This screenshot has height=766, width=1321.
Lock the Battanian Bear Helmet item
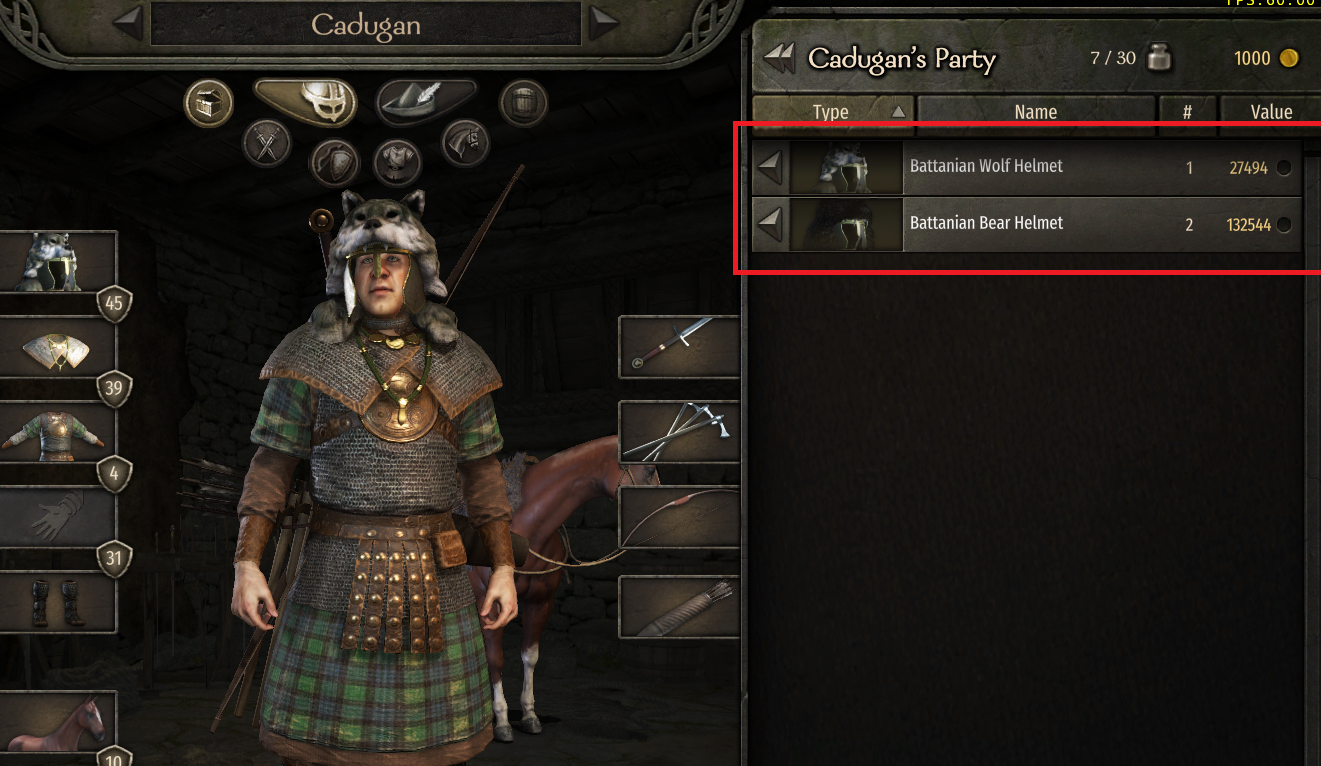(x=1284, y=224)
